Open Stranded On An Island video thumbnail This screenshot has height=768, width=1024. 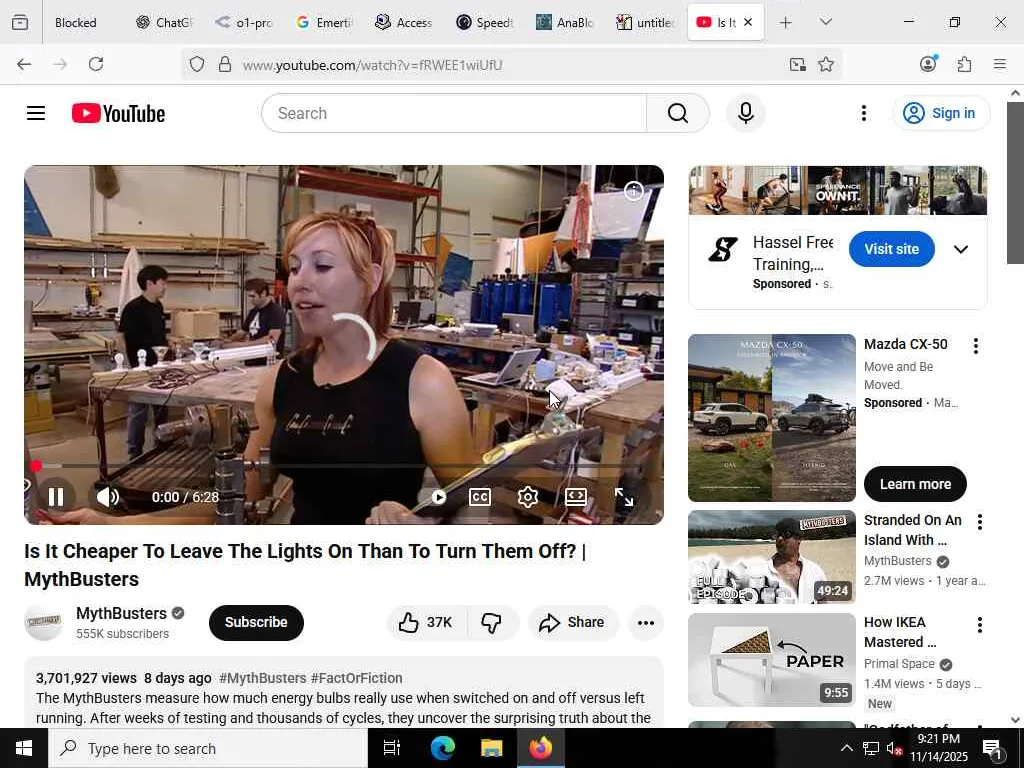[x=771, y=556]
